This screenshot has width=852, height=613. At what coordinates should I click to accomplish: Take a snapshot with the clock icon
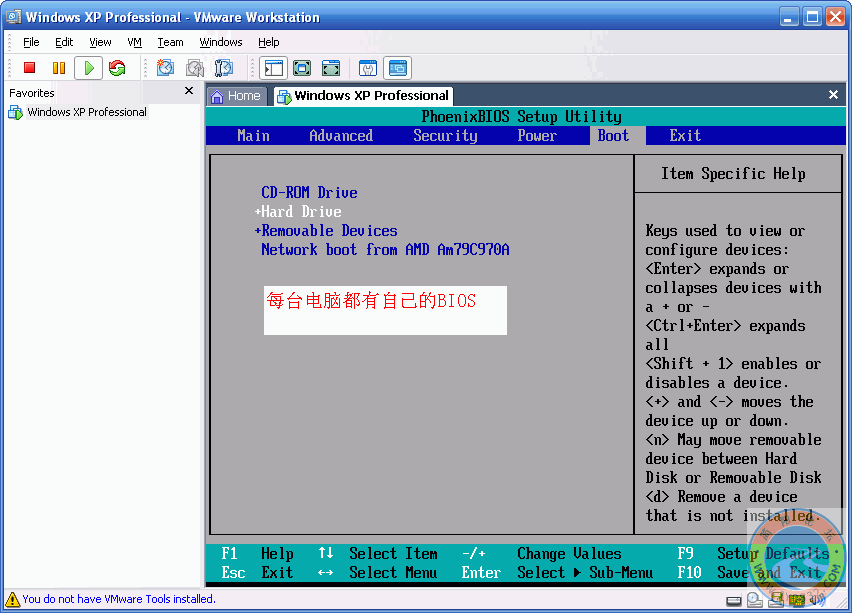pos(165,68)
